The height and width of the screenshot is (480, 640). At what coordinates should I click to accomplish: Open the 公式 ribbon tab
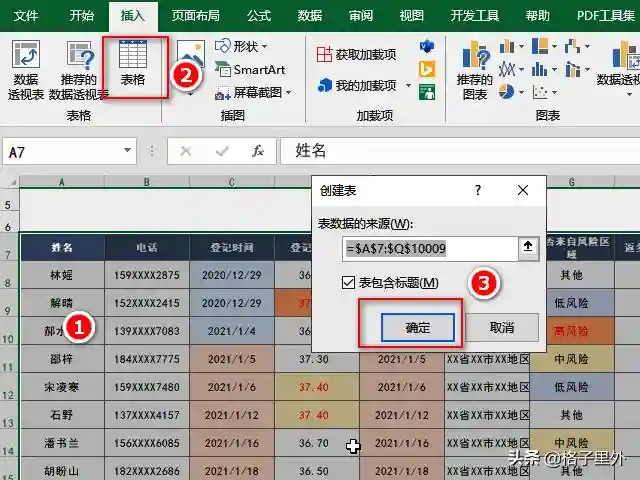click(258, 16)
